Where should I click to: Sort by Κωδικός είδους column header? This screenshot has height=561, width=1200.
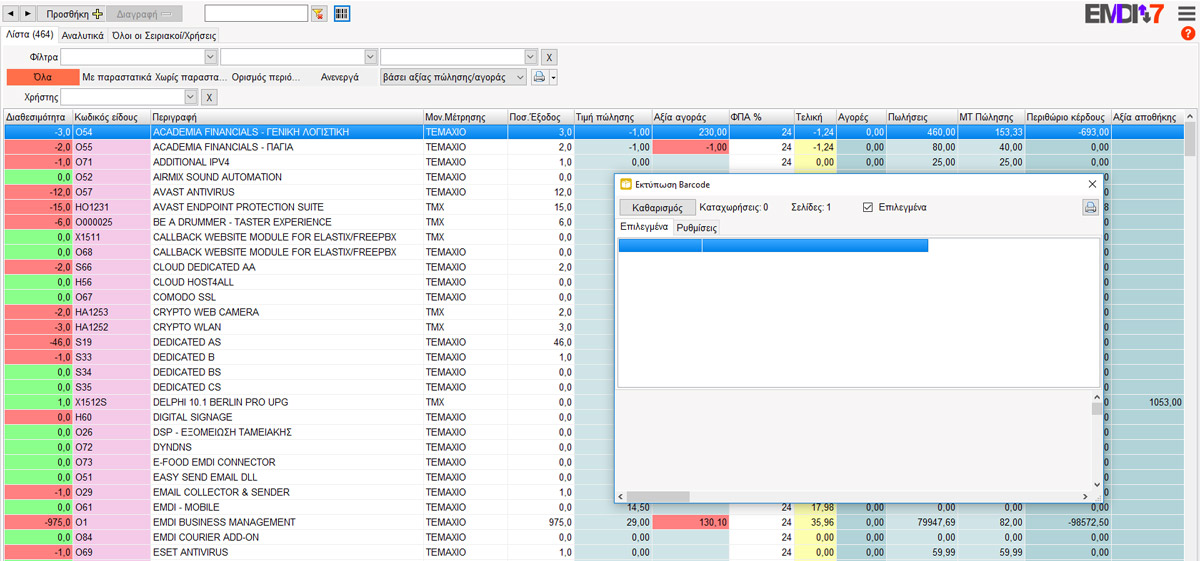111,117
